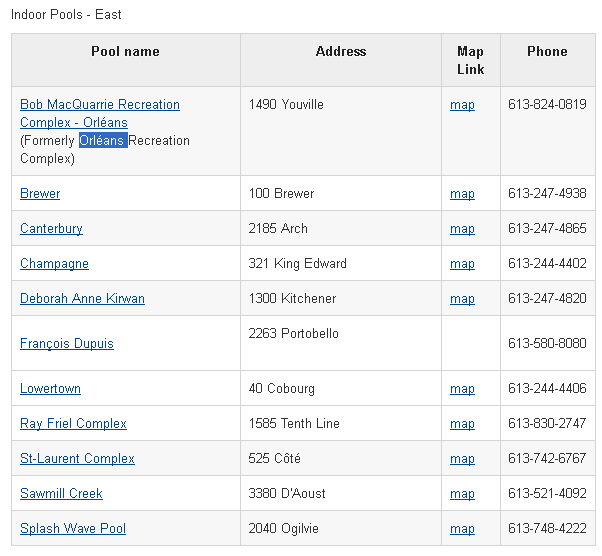The height and width of the screenshot is (556, 602).
Task: Open the Lowertown pool link
Action: (x=50, y=389)
